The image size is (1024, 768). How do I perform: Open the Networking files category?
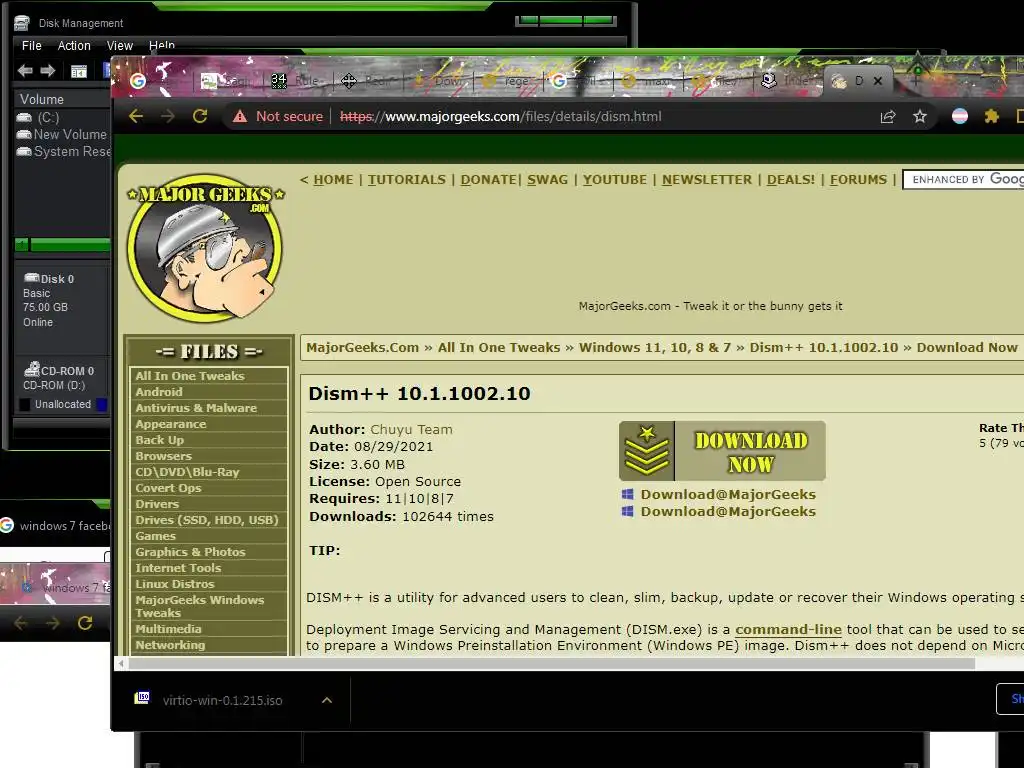click(x=170, y=645)
